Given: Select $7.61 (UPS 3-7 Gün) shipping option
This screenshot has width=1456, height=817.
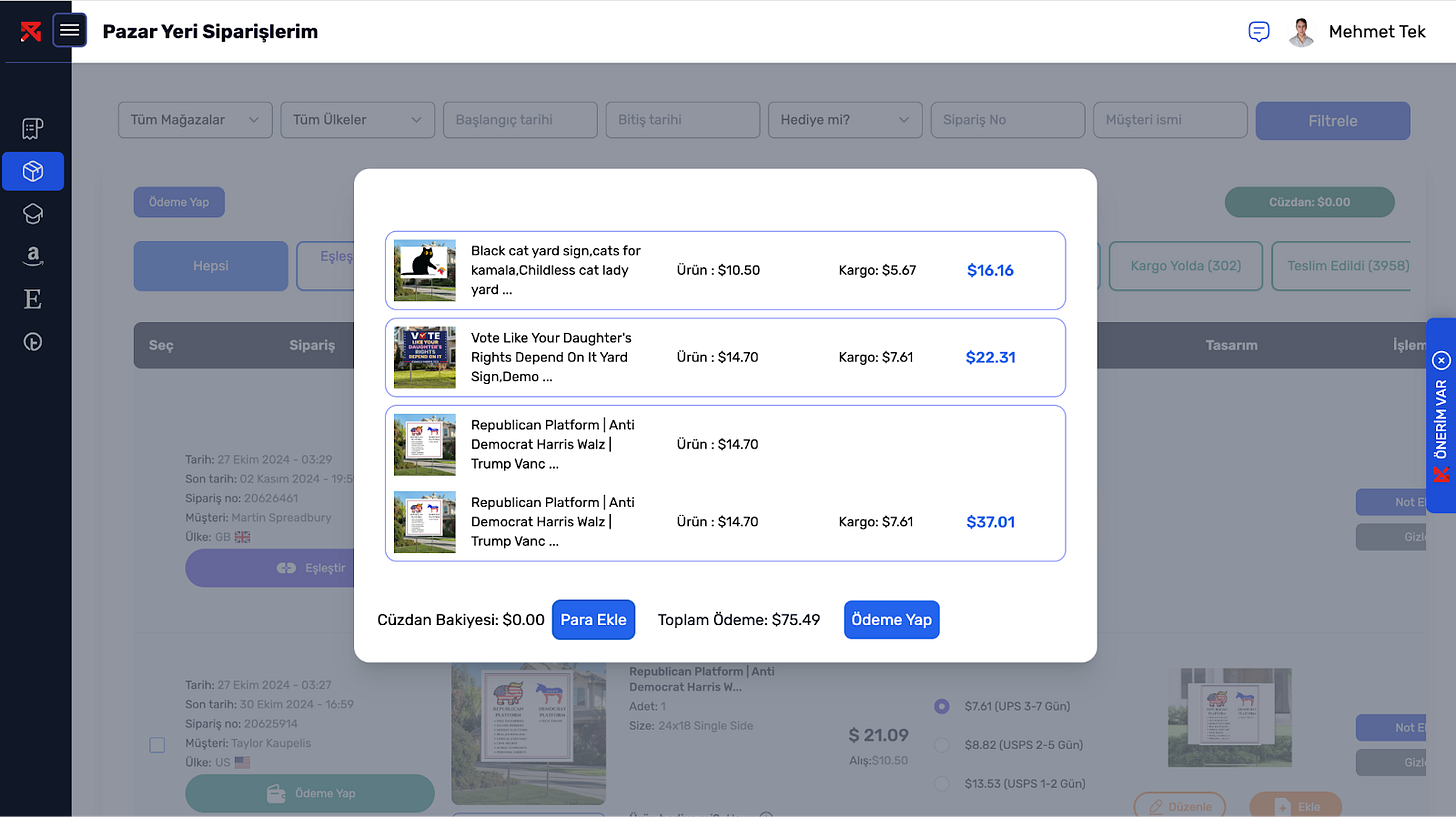Looking at the screenshot, I should tap(941, 706).
